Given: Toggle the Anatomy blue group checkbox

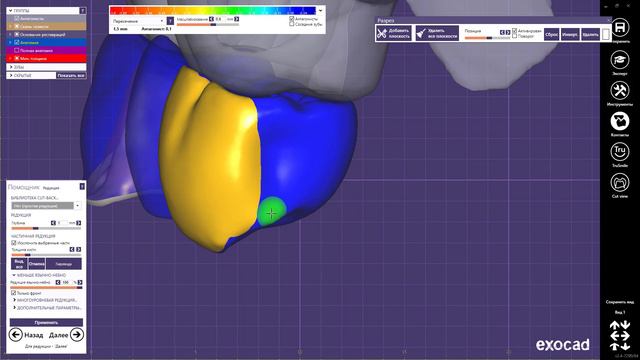Looking at the screenshot, I should coord(17,42).
